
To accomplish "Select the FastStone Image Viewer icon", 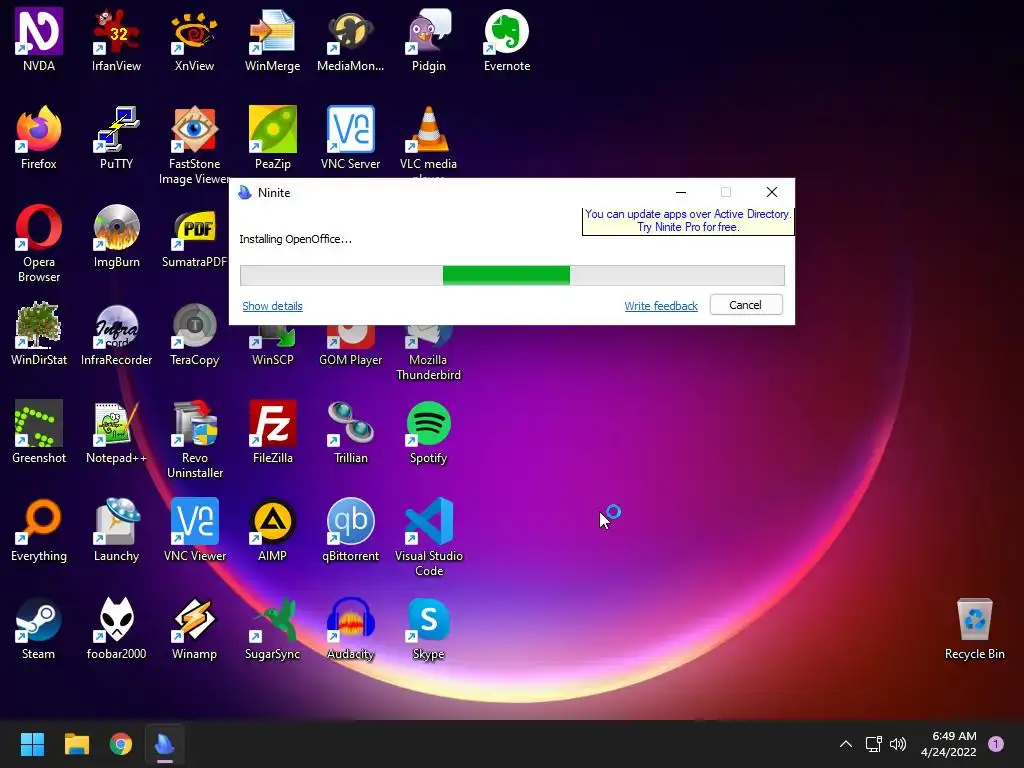I will pos(194,129).
